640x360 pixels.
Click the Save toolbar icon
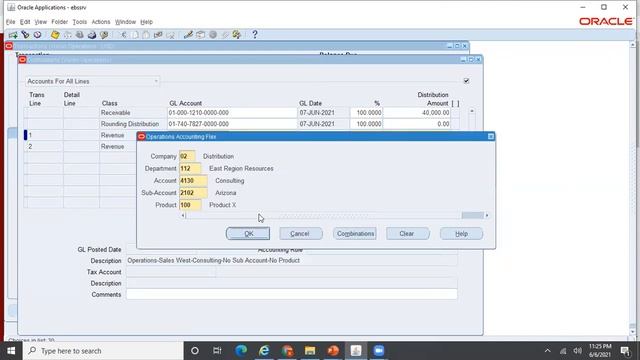point(55,35)
